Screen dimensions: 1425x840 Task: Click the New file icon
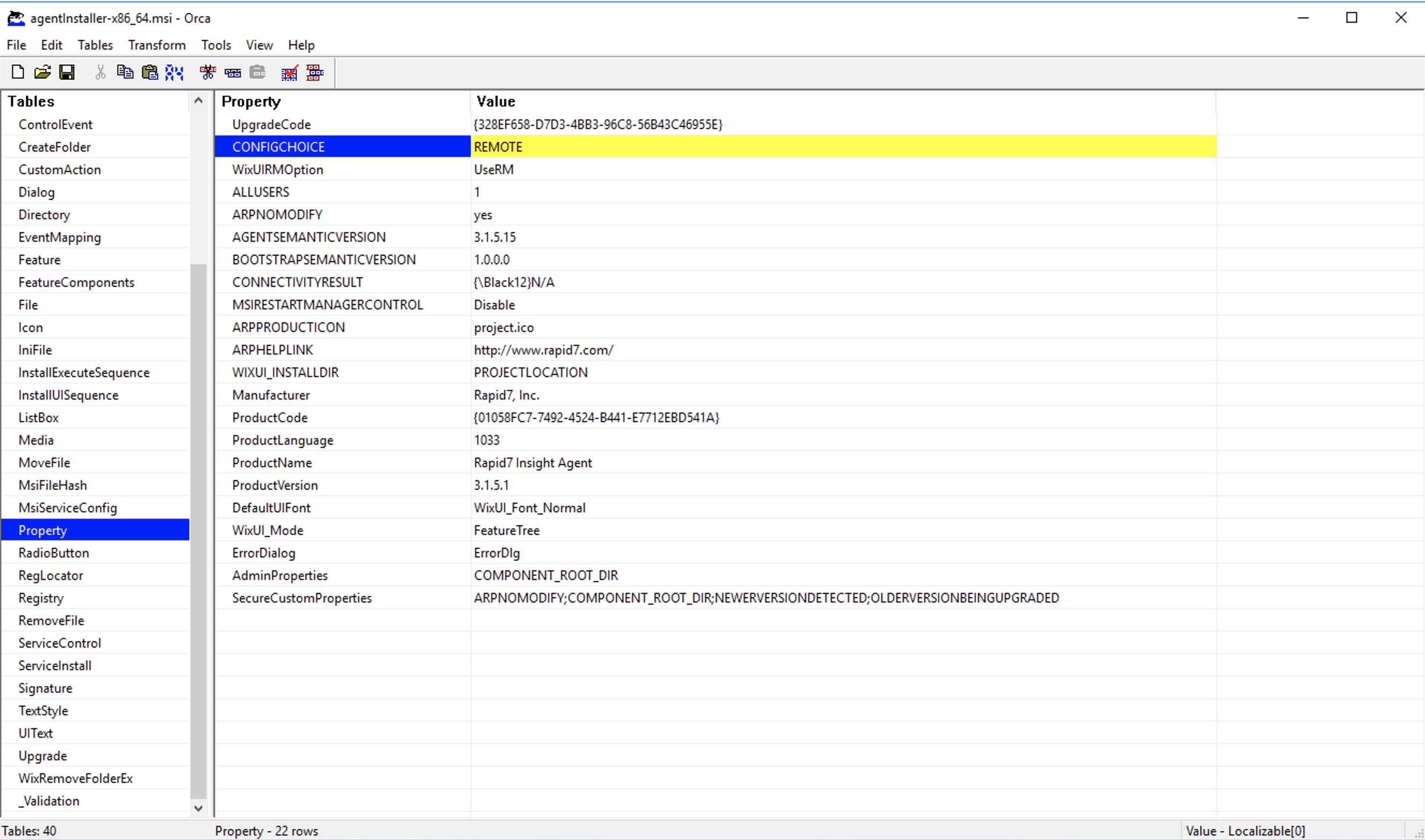(18, 72)
